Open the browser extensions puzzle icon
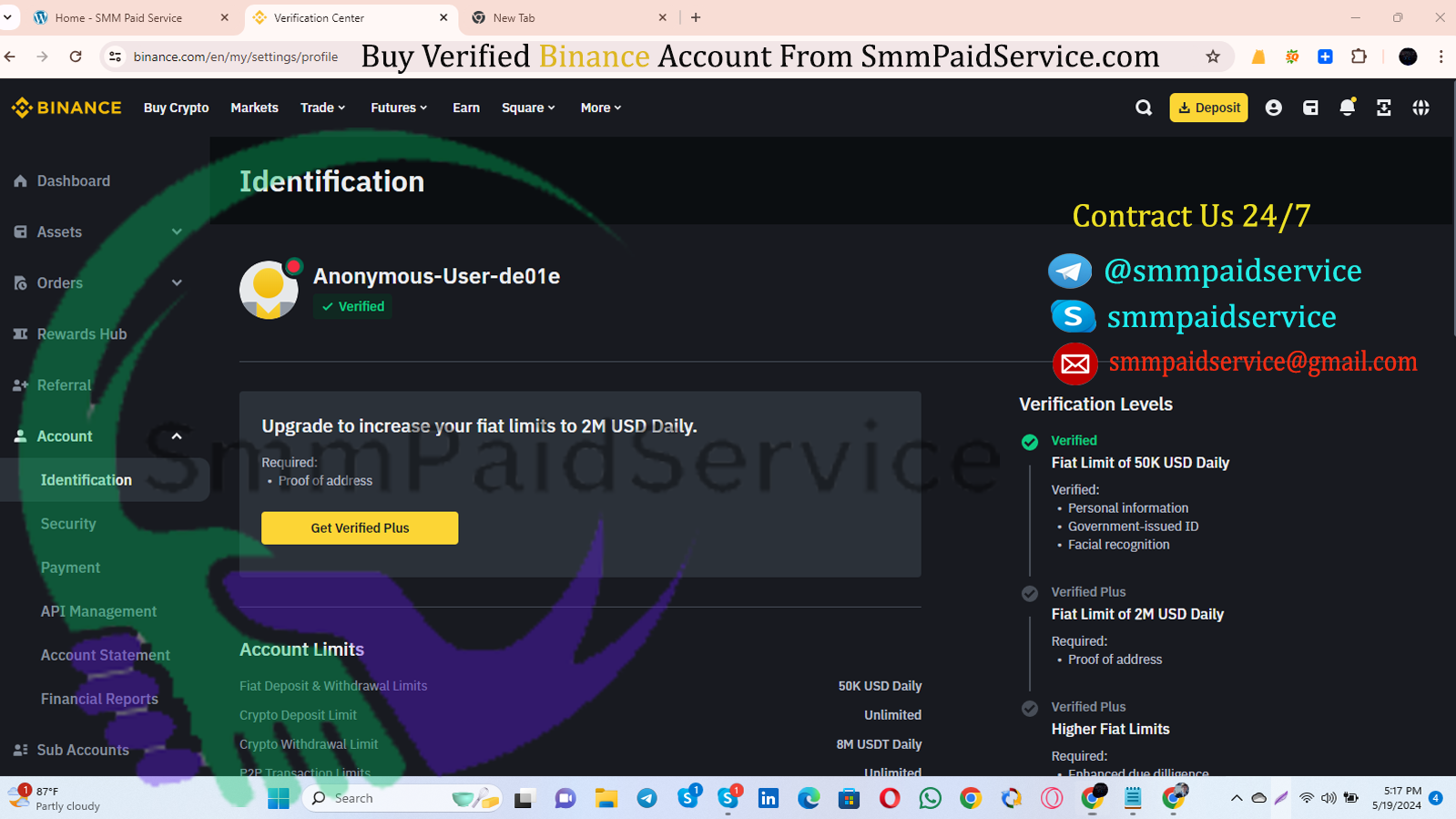1456x819 pixels. [1359, 56]
